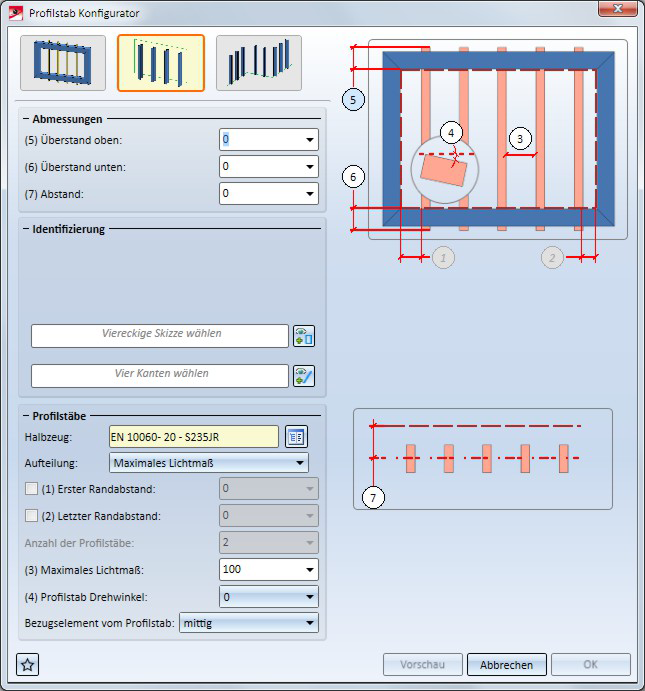Click the circled 6 marker in diagram
The height and width of the screenshot is (691, 645).
tap(353, 177)
